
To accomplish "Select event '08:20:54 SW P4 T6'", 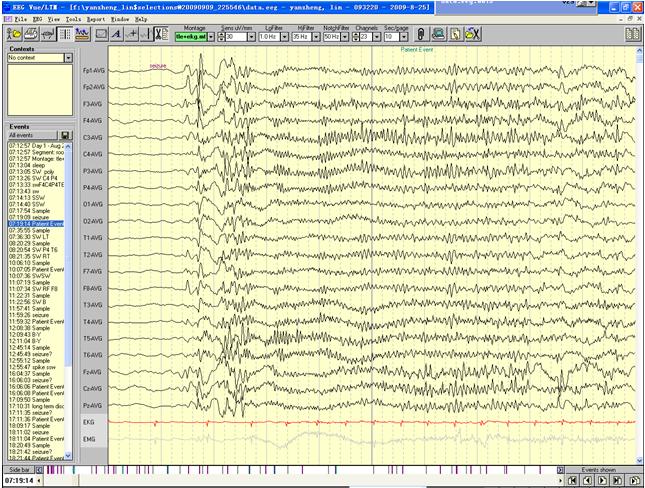I will pyautogui.click(x=36, y=250).
